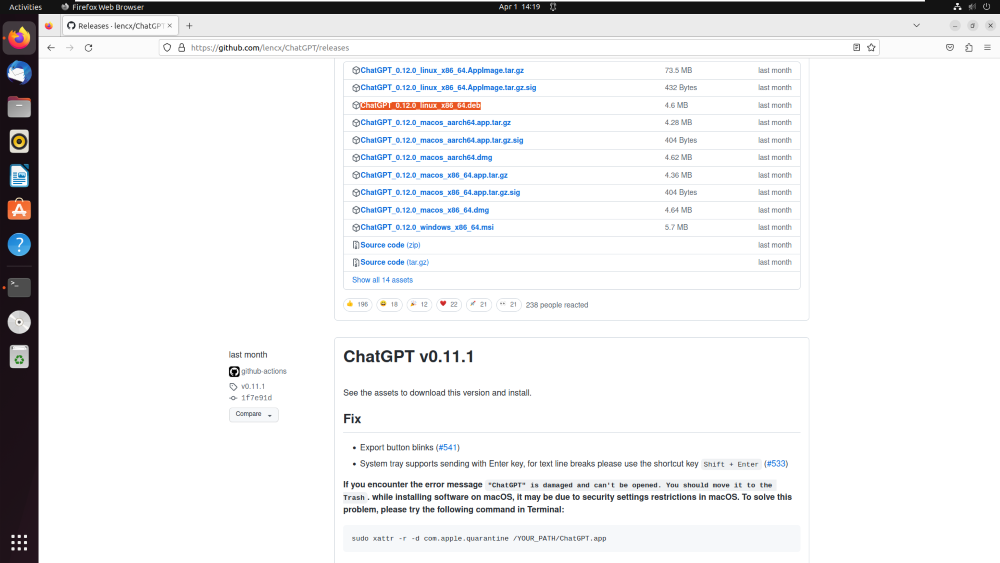This screenshot has width=1000, height=563.
Task: Click the address bar URL field
Action: coord(517,48)
